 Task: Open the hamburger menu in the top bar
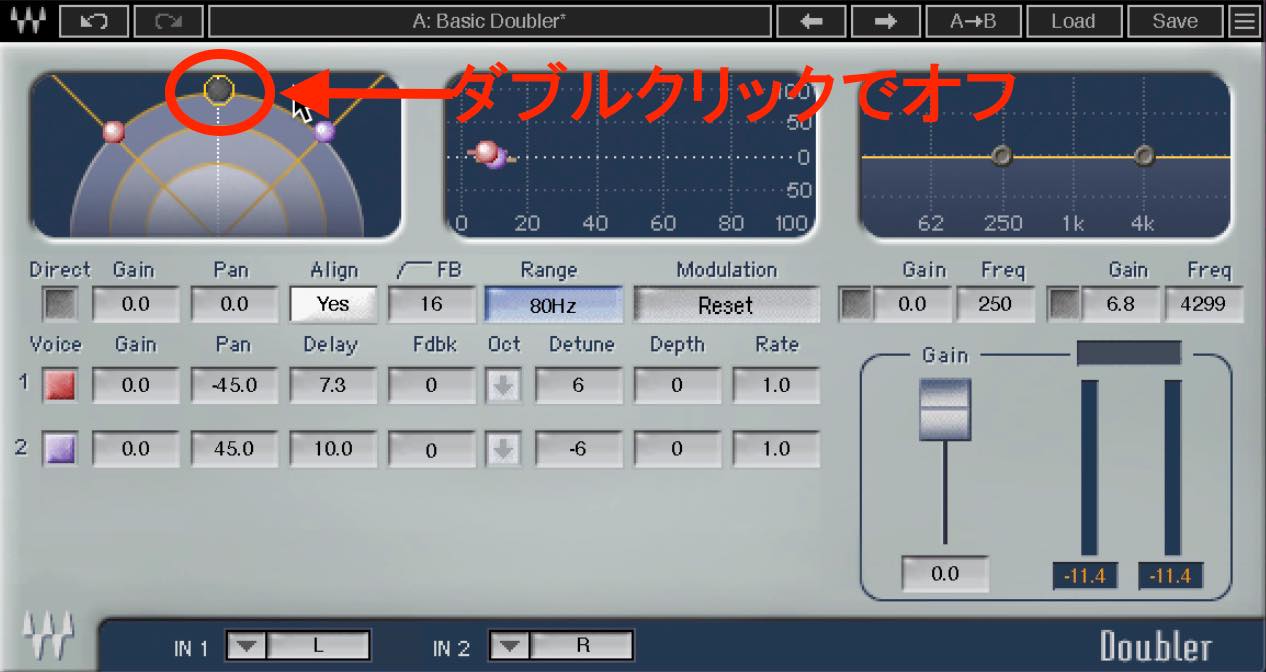(x=1245, y=20)
